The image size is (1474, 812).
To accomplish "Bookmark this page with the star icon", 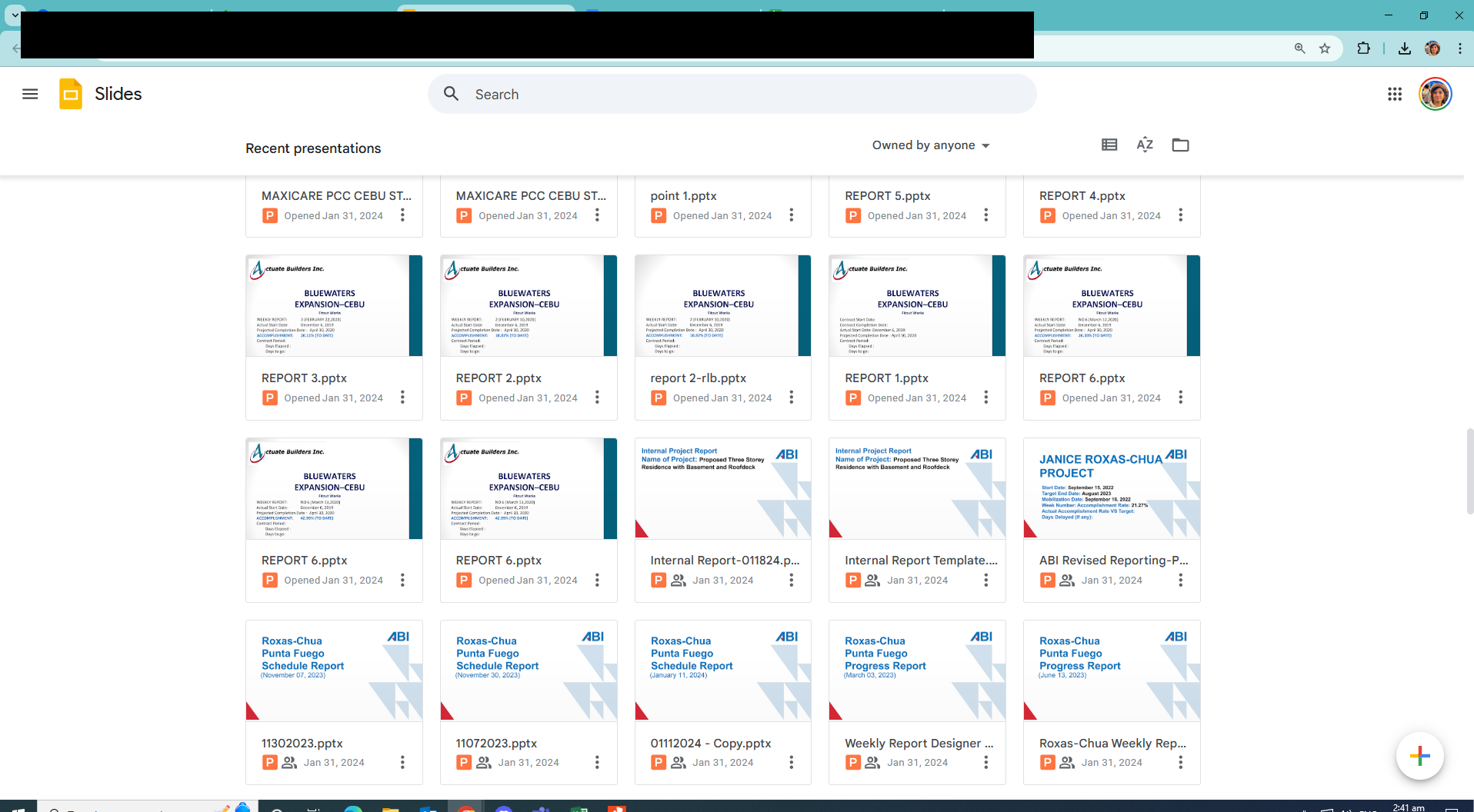I will coord(1325,48).
